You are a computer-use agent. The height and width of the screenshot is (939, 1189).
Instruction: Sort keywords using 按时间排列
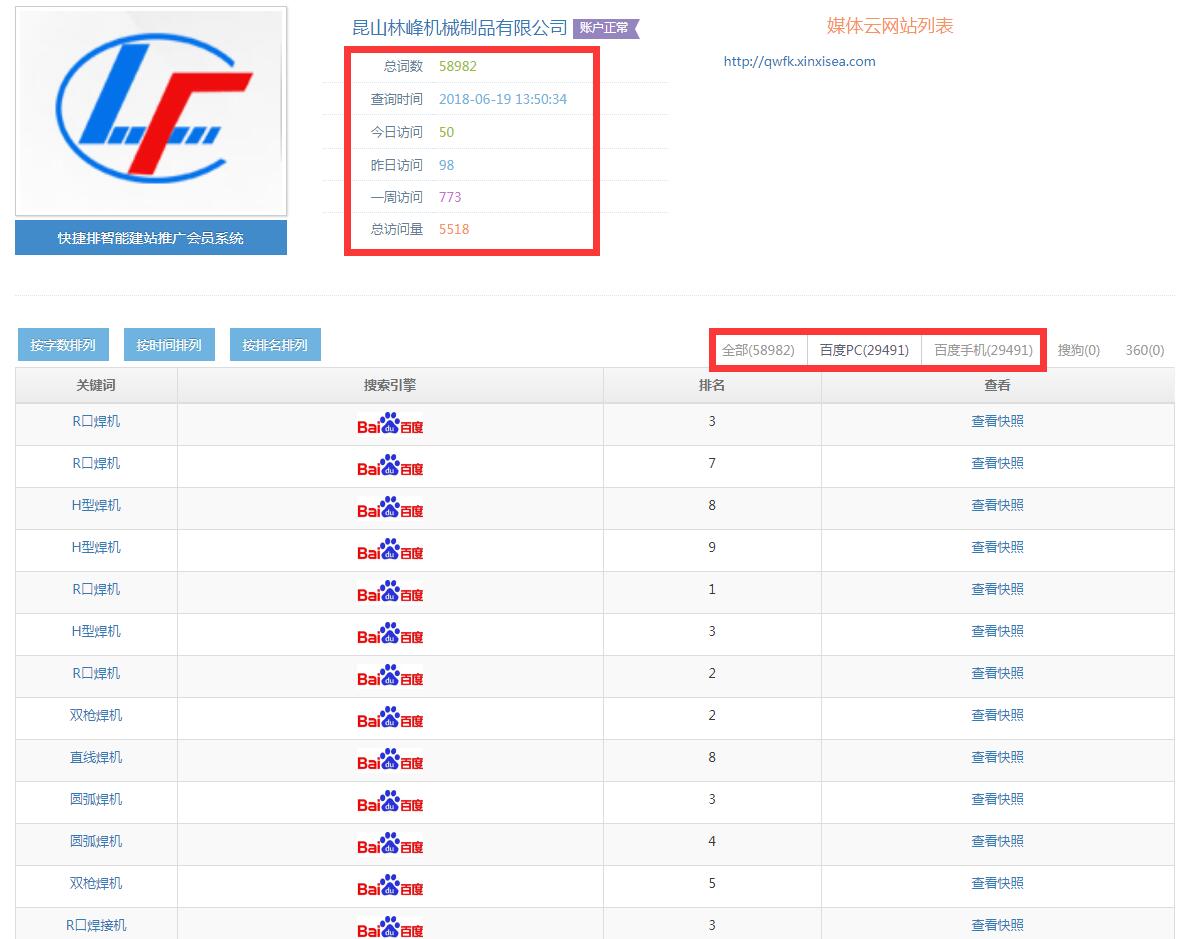[x=169, y=345]
